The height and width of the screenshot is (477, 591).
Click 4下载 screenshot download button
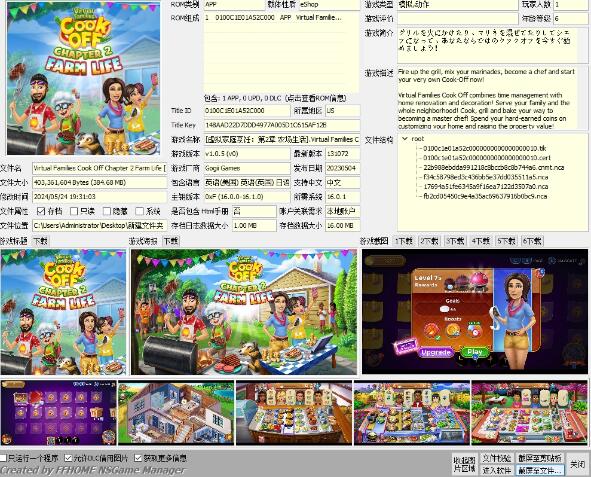[x=481, y=241]
